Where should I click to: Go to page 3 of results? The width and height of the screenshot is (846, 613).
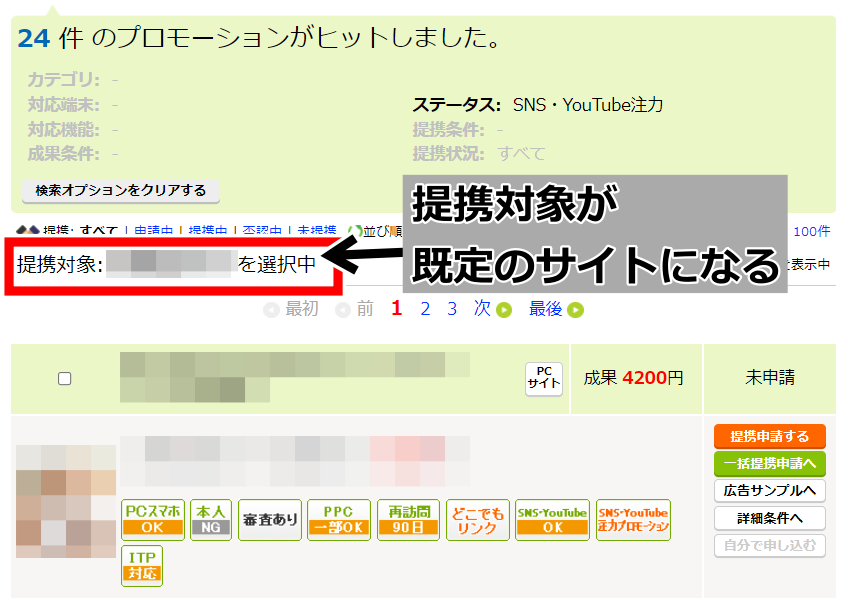(x=452, y=309)
